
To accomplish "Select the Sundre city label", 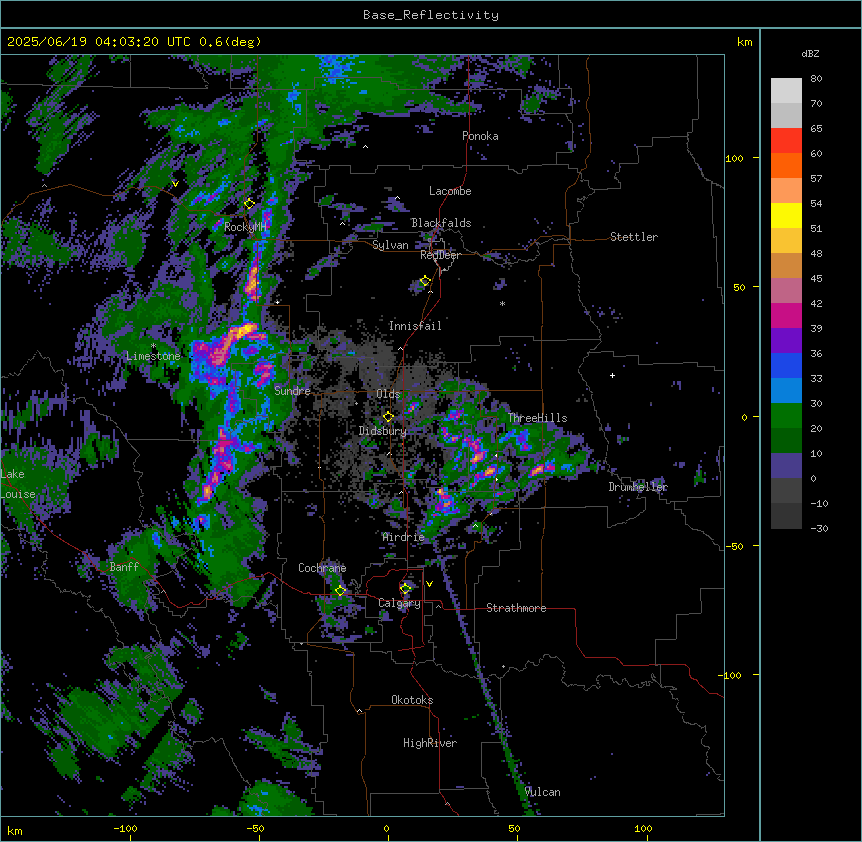I will (292, 391).
